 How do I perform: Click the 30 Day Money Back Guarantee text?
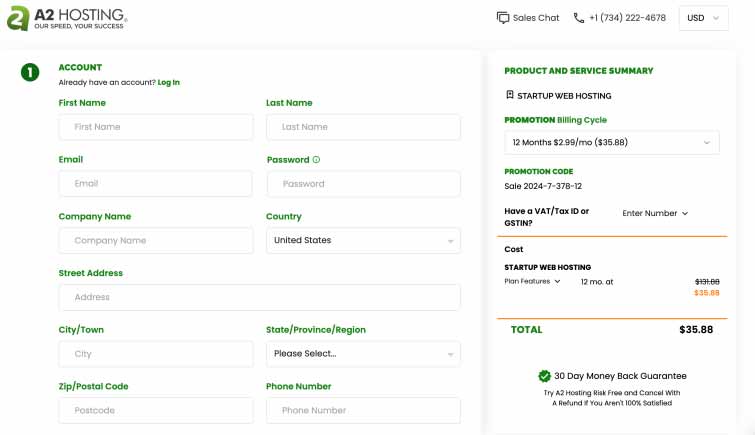pos(620,376)
